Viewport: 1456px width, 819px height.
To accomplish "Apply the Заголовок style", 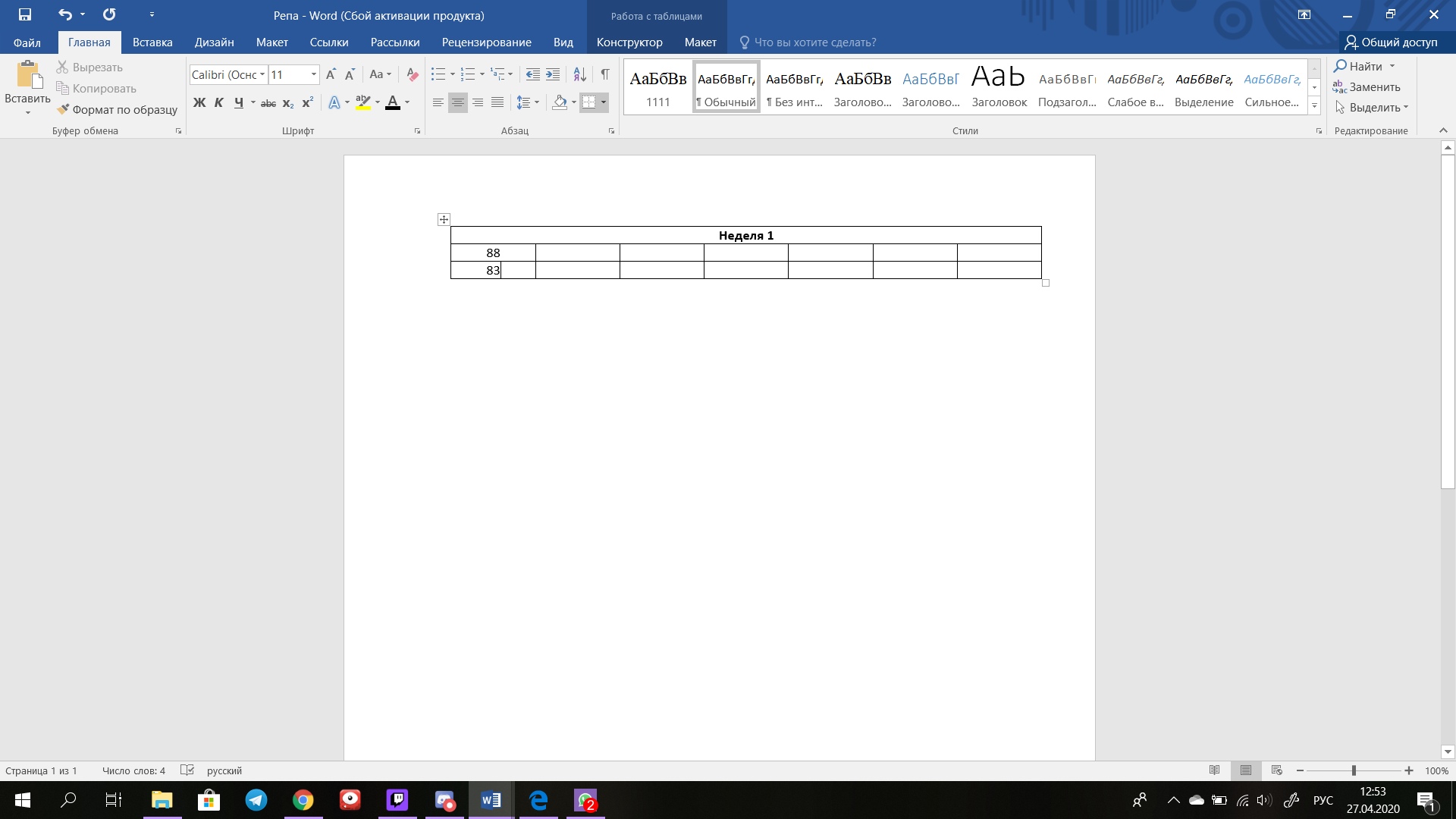I will coord(999,86).
